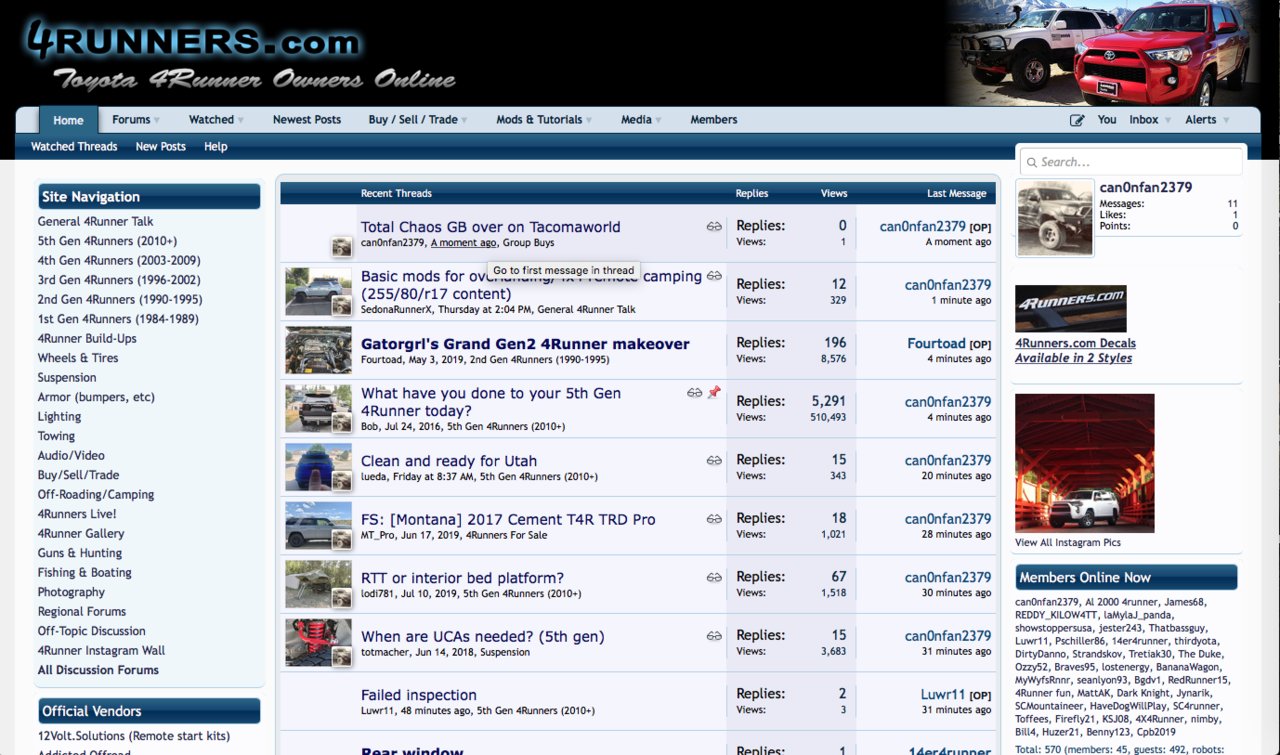Open the Members tab
The height and width of the screenshot is (755, 1280).
714,120
